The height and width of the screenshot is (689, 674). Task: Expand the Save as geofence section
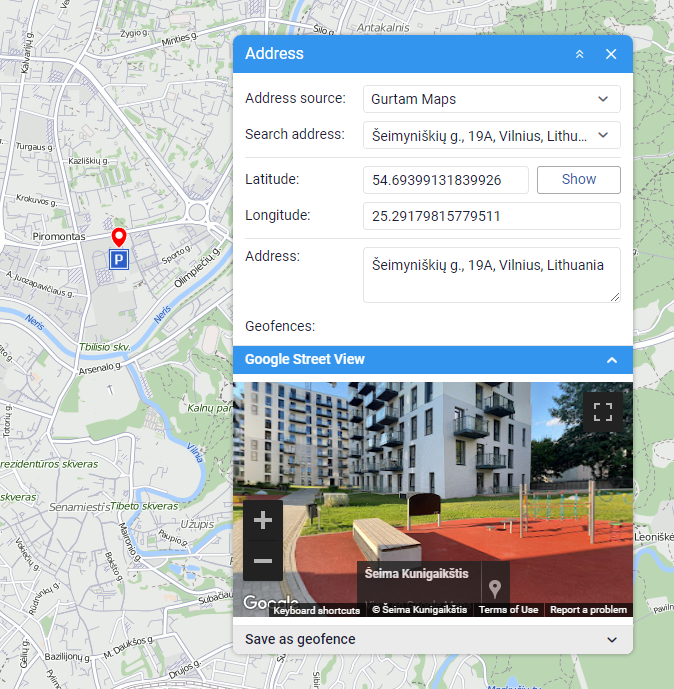pos(432,639)
